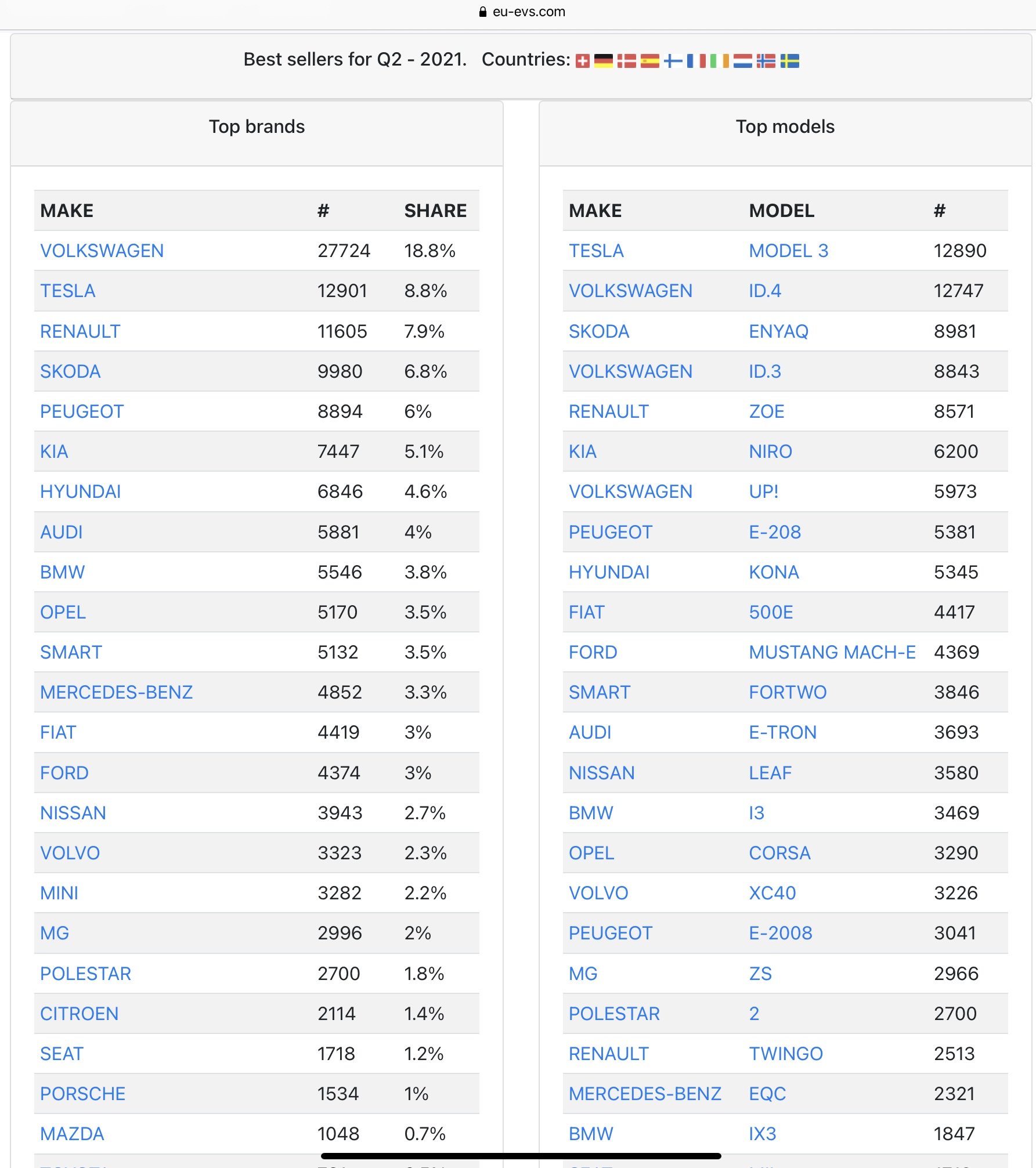The width and height of the screenshot is (1036, 1168).
Task: Click the Spain flag icon
Action: click(x=649, y=61)
